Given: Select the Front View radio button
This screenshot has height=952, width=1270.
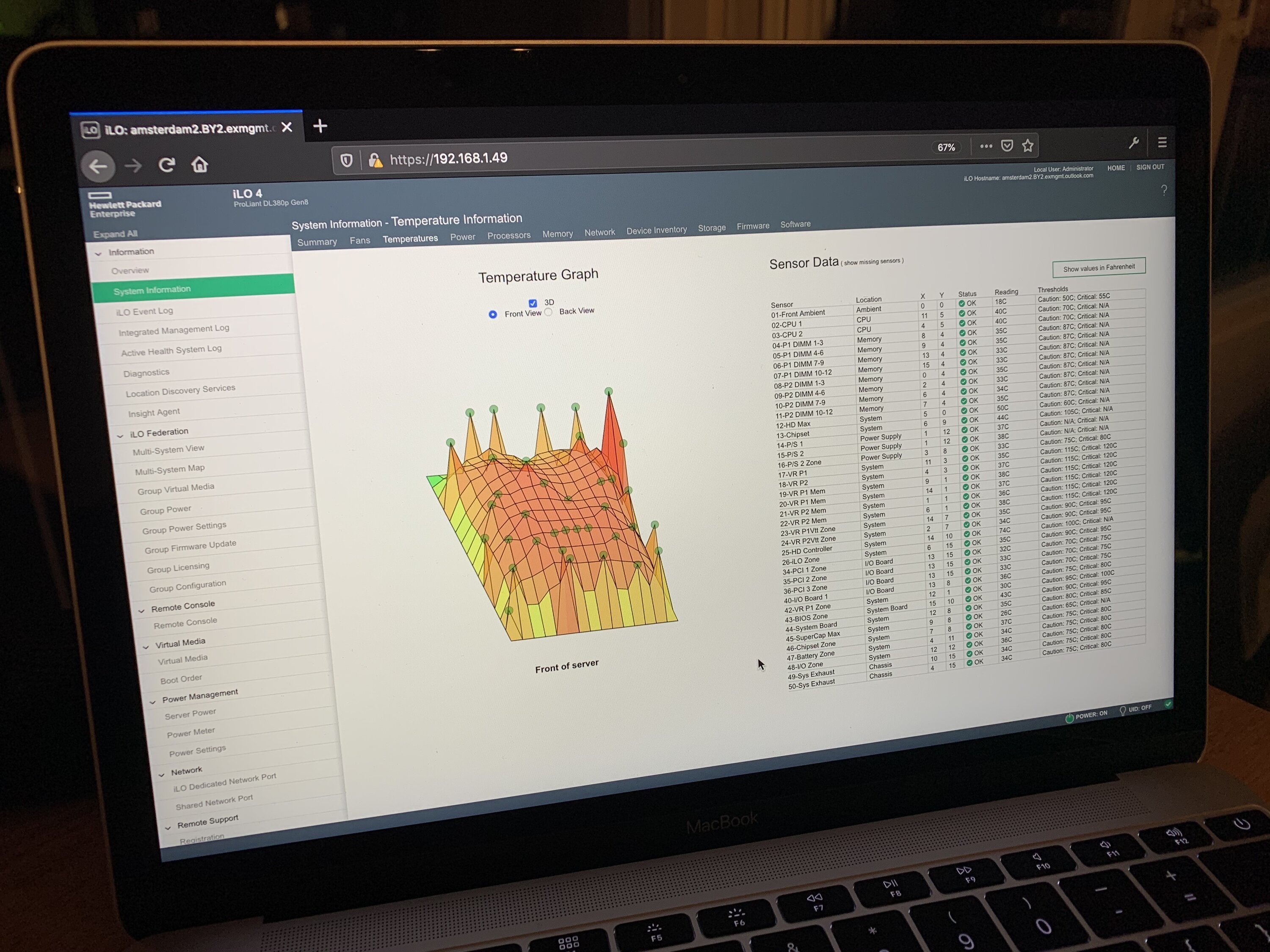Looking at the screenshot, I should click(x=493, y=314).
